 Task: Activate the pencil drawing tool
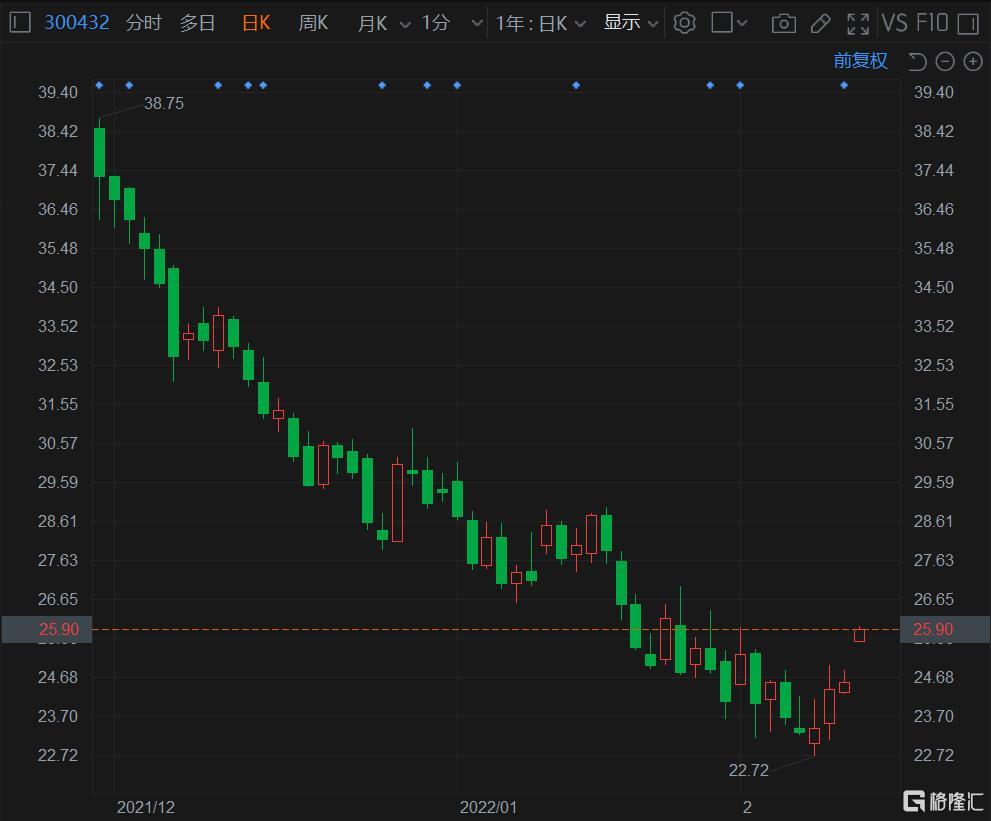[820, 24]
